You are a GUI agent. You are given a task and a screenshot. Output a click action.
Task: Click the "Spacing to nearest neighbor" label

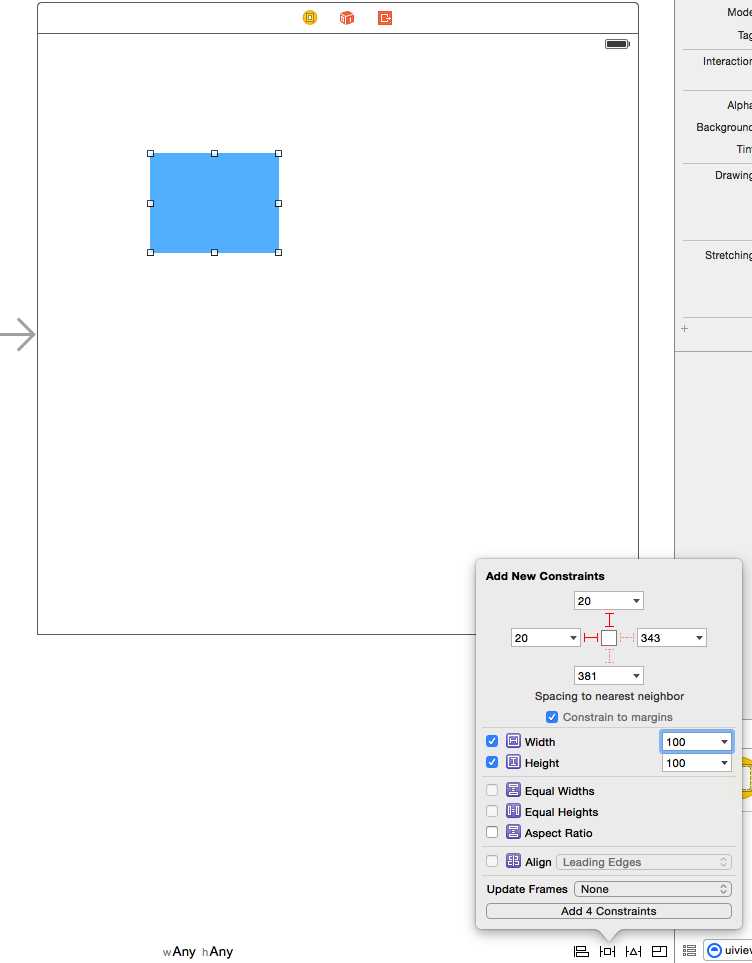click(609, 696)
